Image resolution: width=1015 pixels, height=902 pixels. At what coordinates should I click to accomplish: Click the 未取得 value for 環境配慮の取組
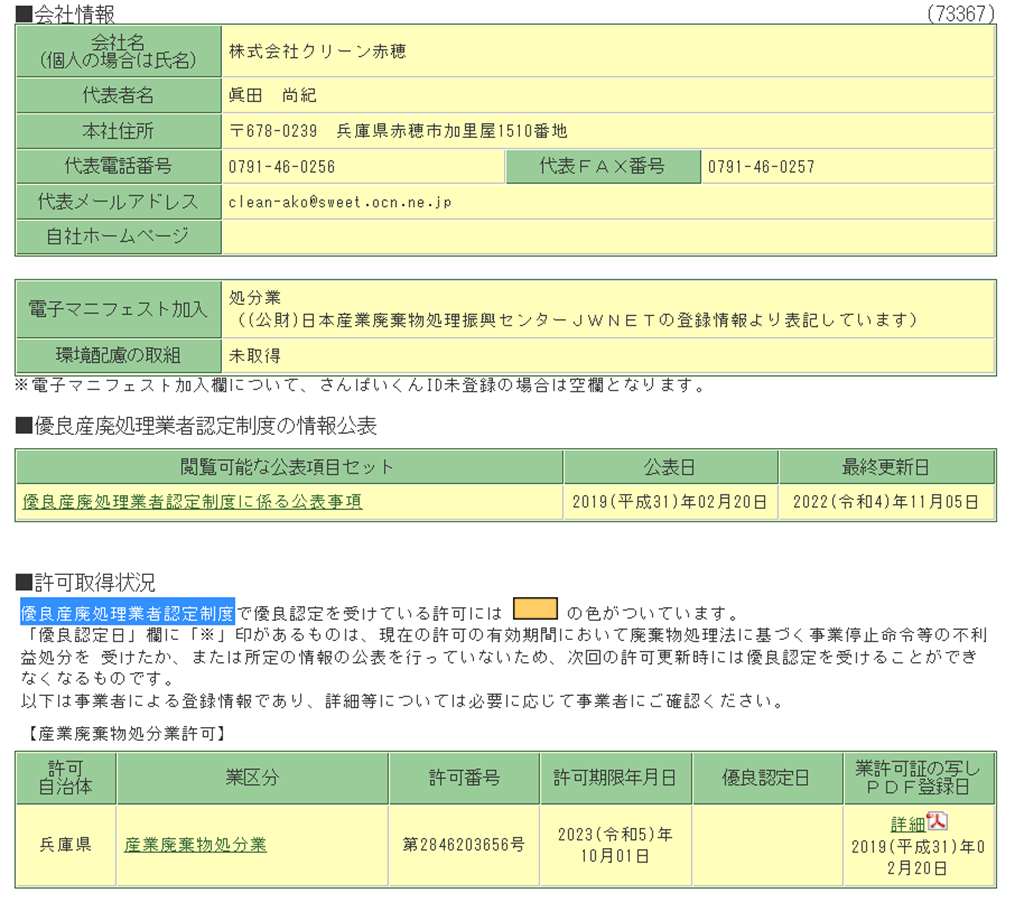[255, 355]
